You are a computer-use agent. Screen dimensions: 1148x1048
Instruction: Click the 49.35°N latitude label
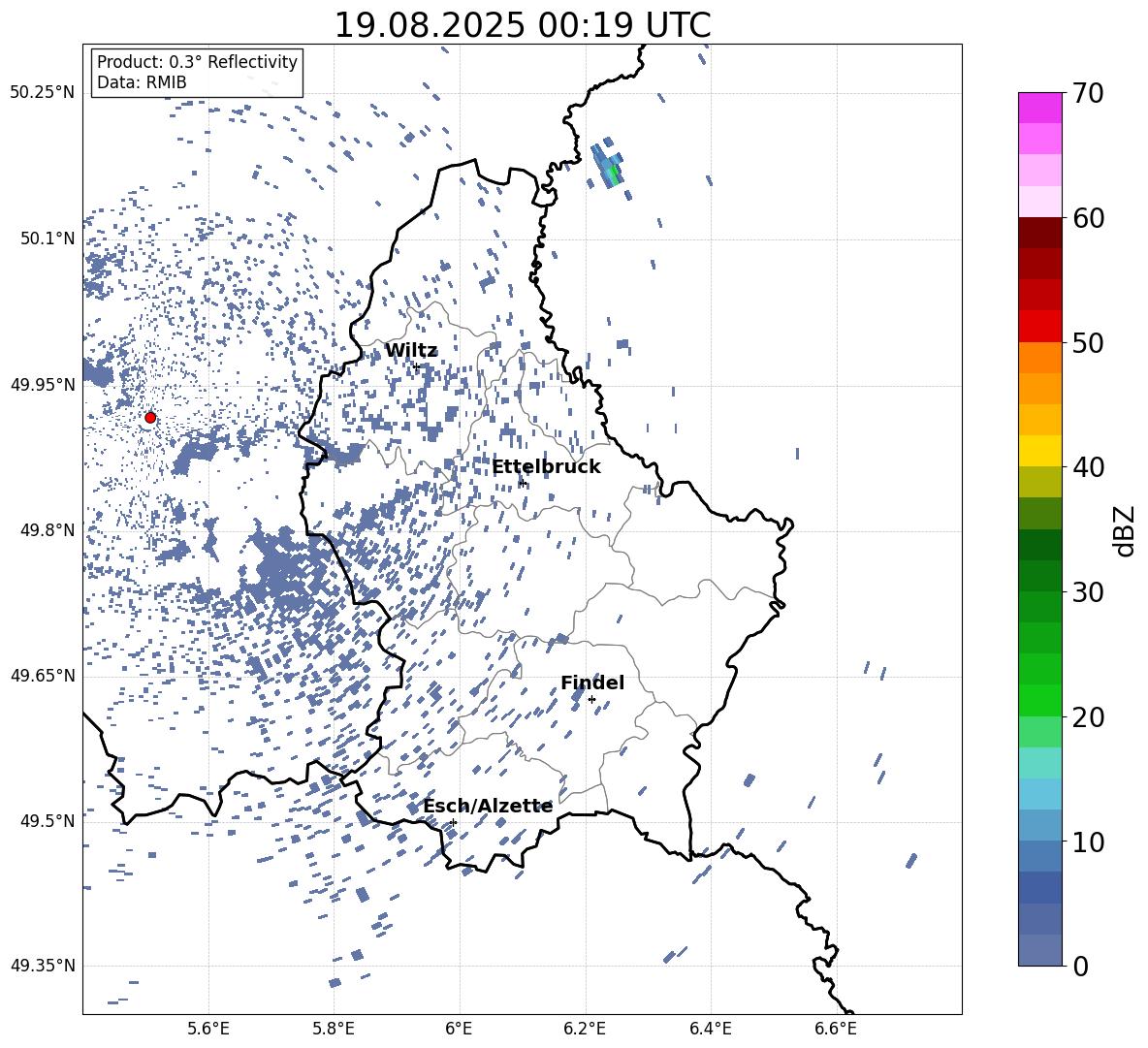(x=43, y=966)
